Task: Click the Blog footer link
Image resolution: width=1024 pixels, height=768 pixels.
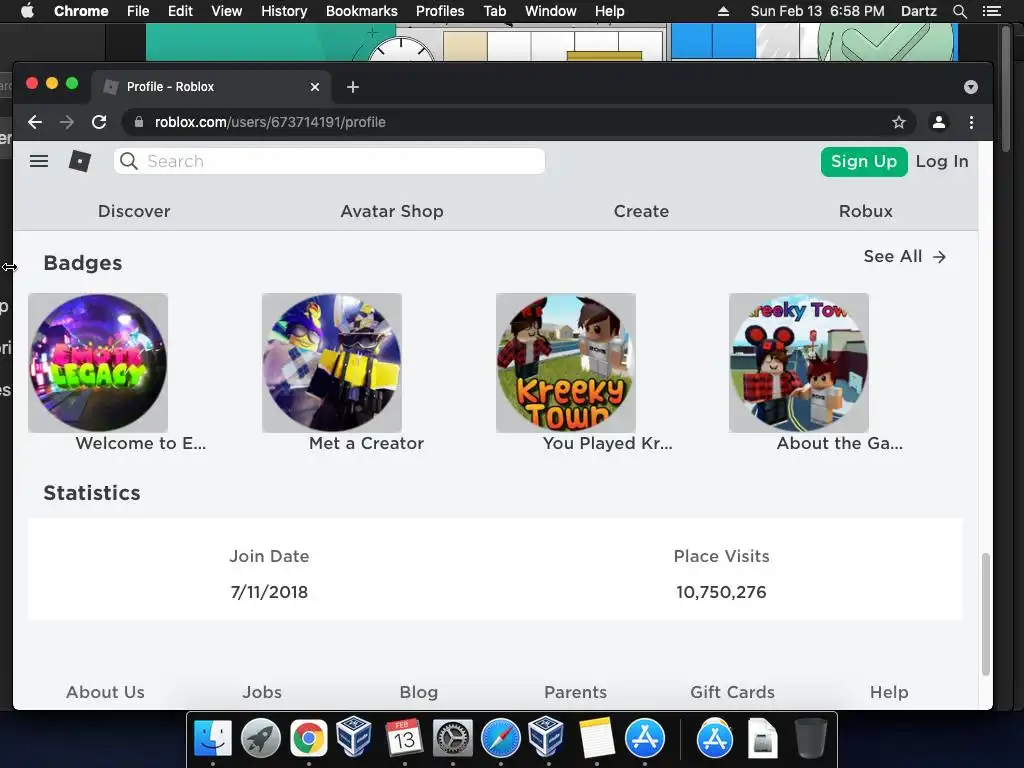Action: tap(419, 692)
